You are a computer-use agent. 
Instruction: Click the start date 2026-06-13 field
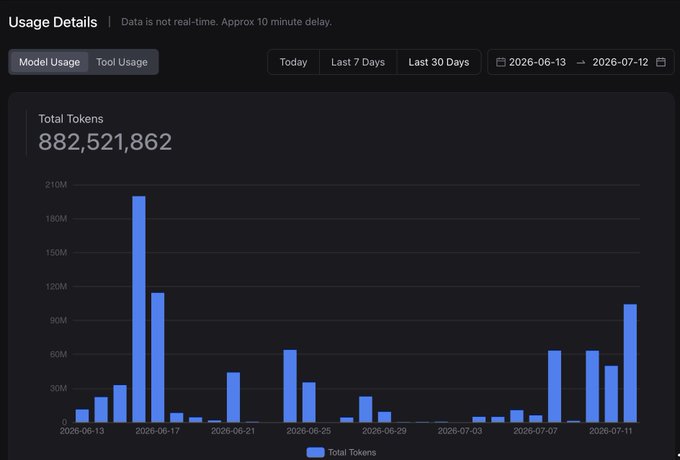coord(537,62)
